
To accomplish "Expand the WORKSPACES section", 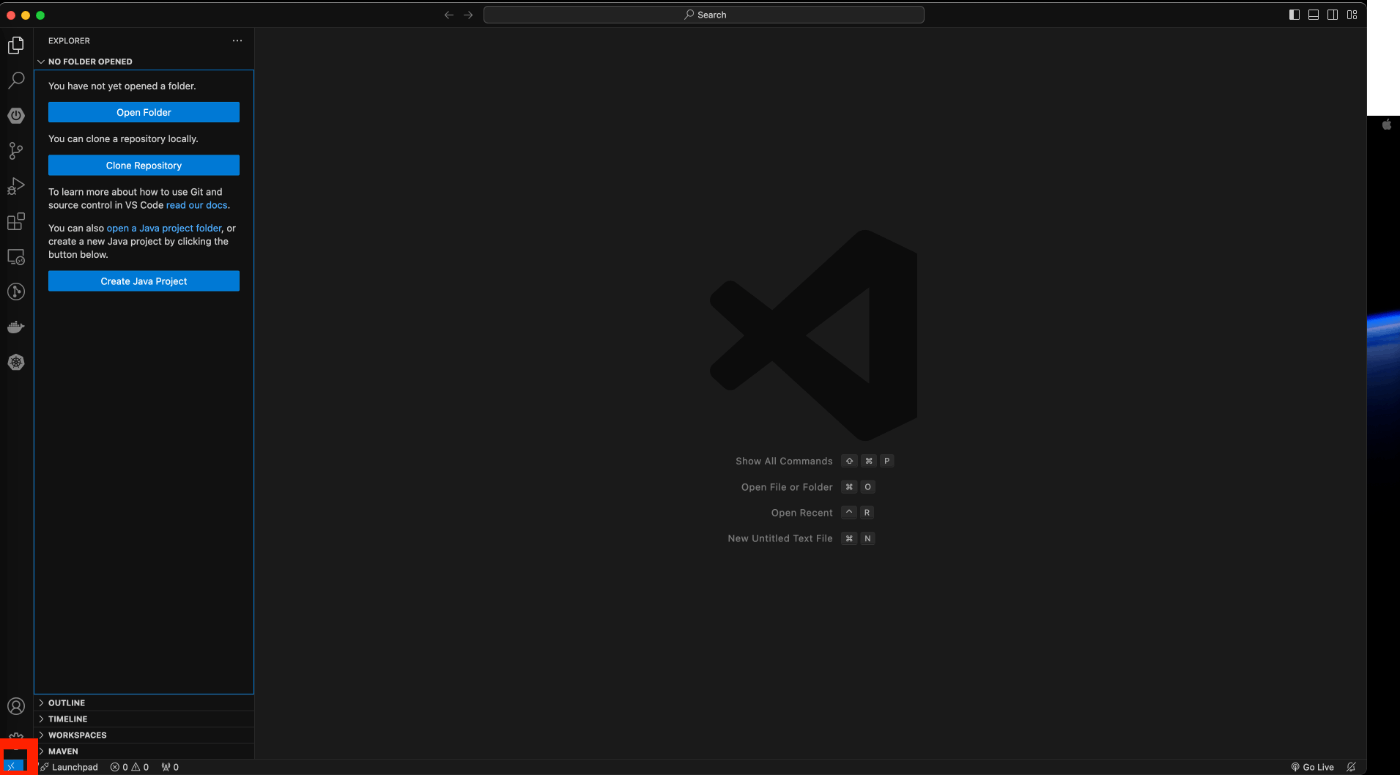I will [x=144, y=735].
